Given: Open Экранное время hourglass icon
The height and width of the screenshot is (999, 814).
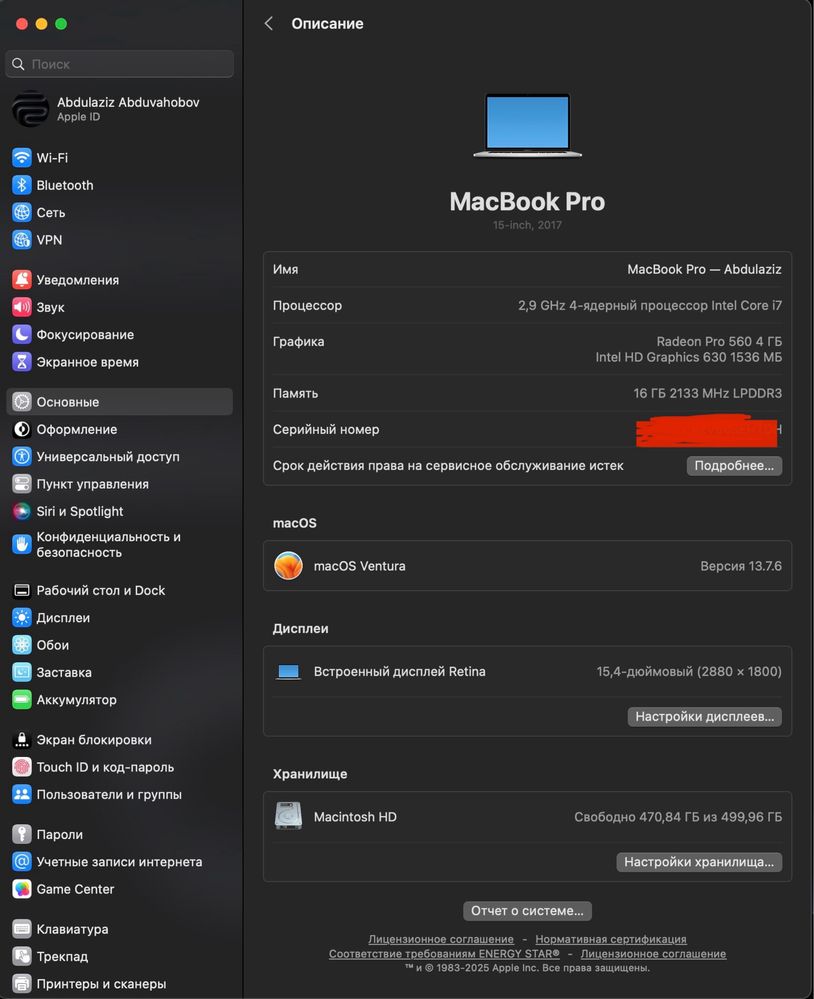Looking at the screenshot, I should coord(22,362).
